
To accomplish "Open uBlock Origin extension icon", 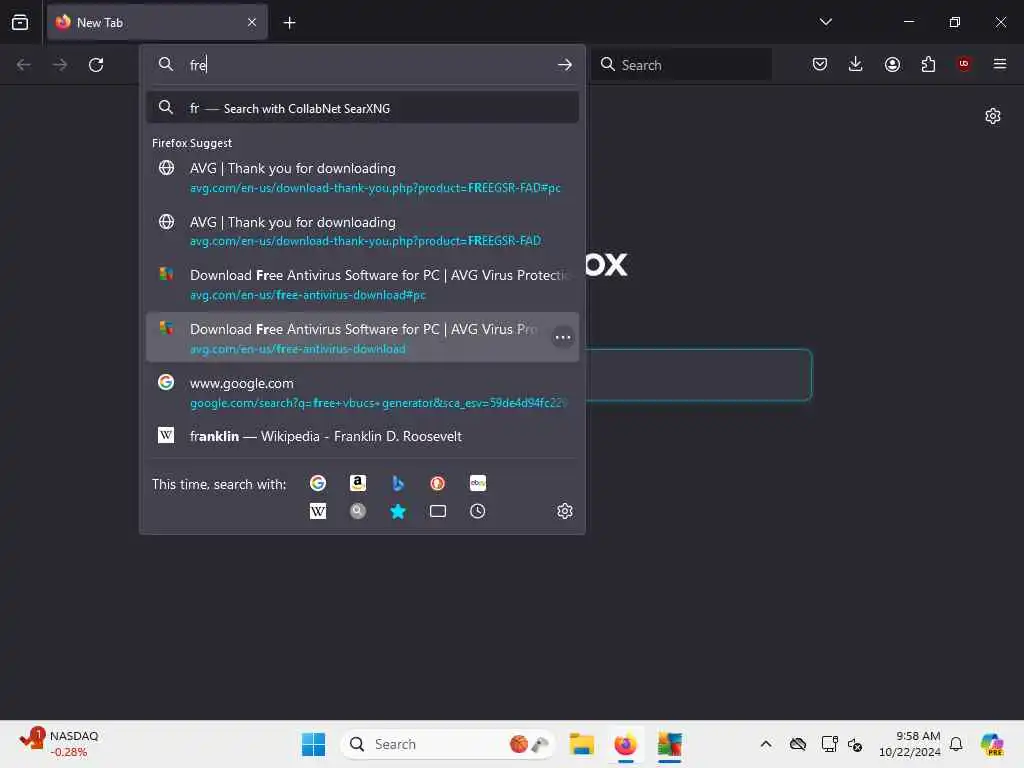I will [964, 64].
